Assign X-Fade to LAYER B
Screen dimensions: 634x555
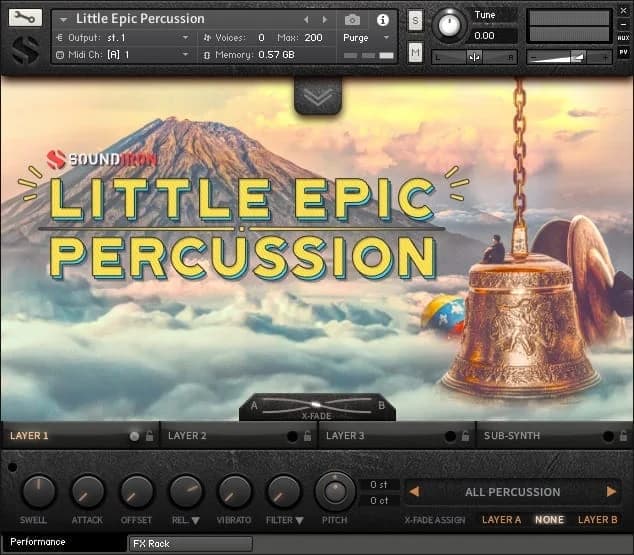(x=598, y=520)
